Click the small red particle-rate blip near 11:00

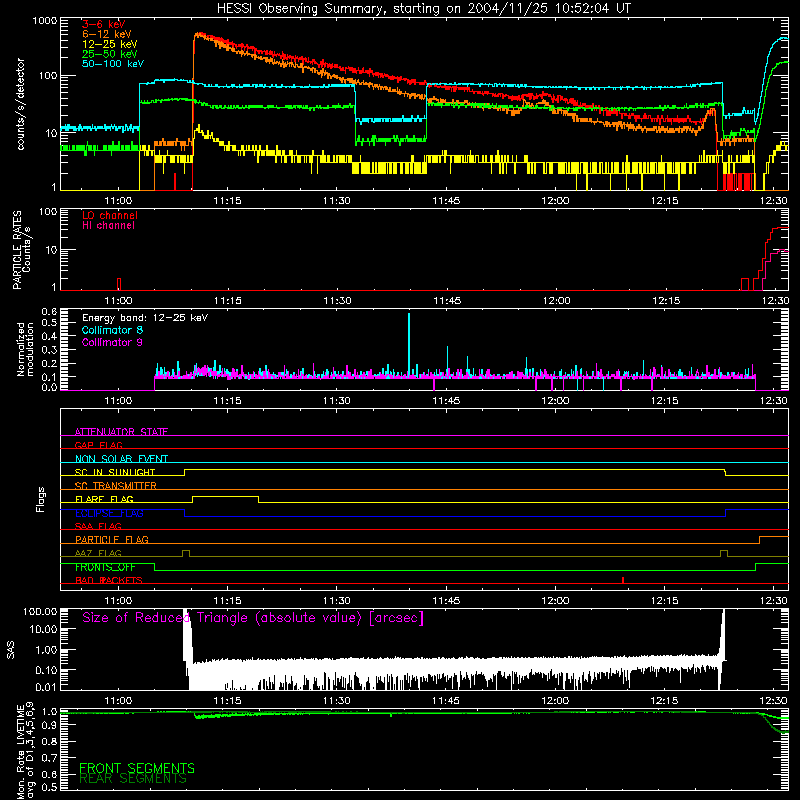pos(119,284)
